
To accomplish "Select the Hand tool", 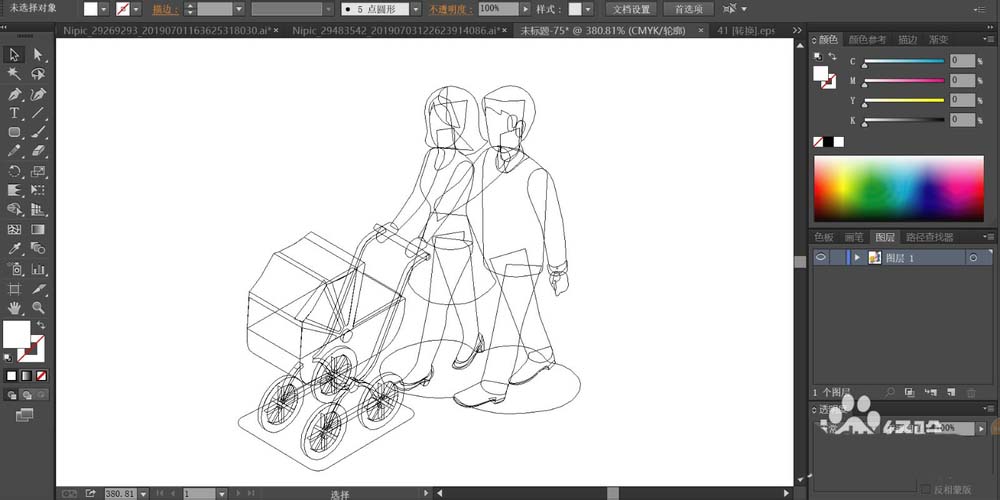I will pyautogui.click(x=14, y=308).
